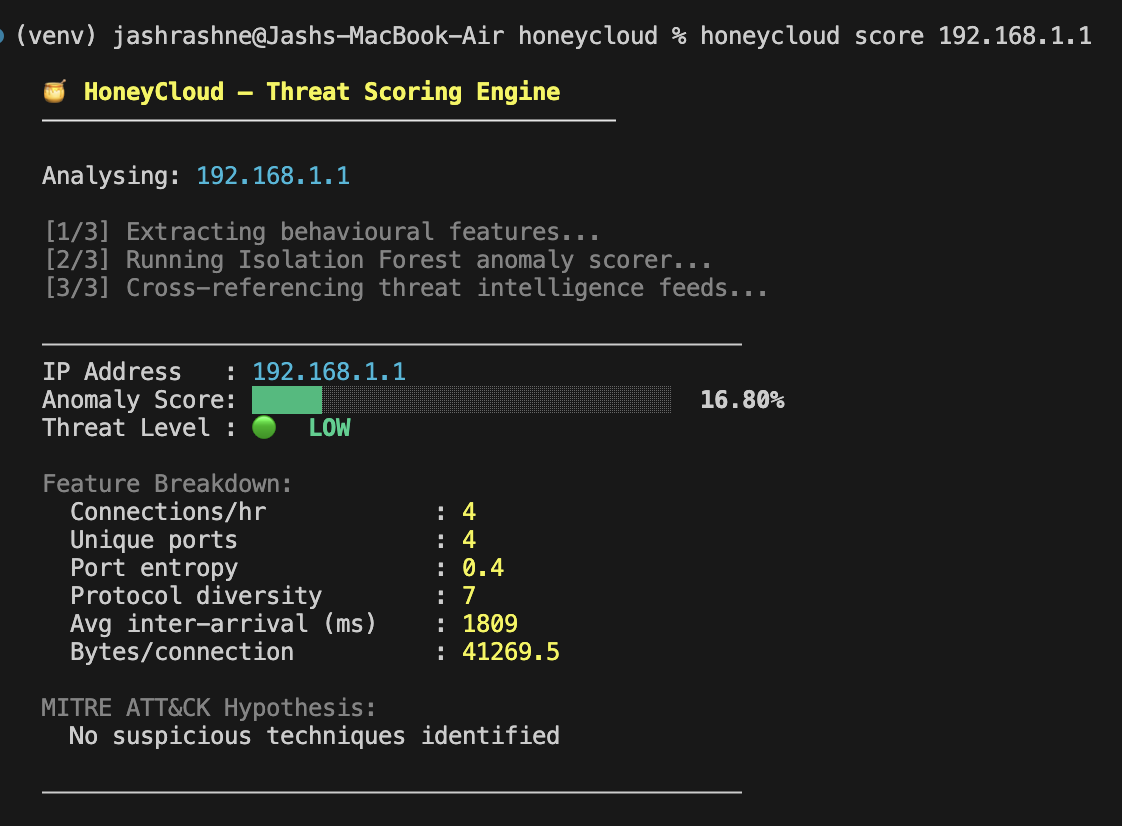Click 'No suspicious techniques identified' line

coord(315,736)
